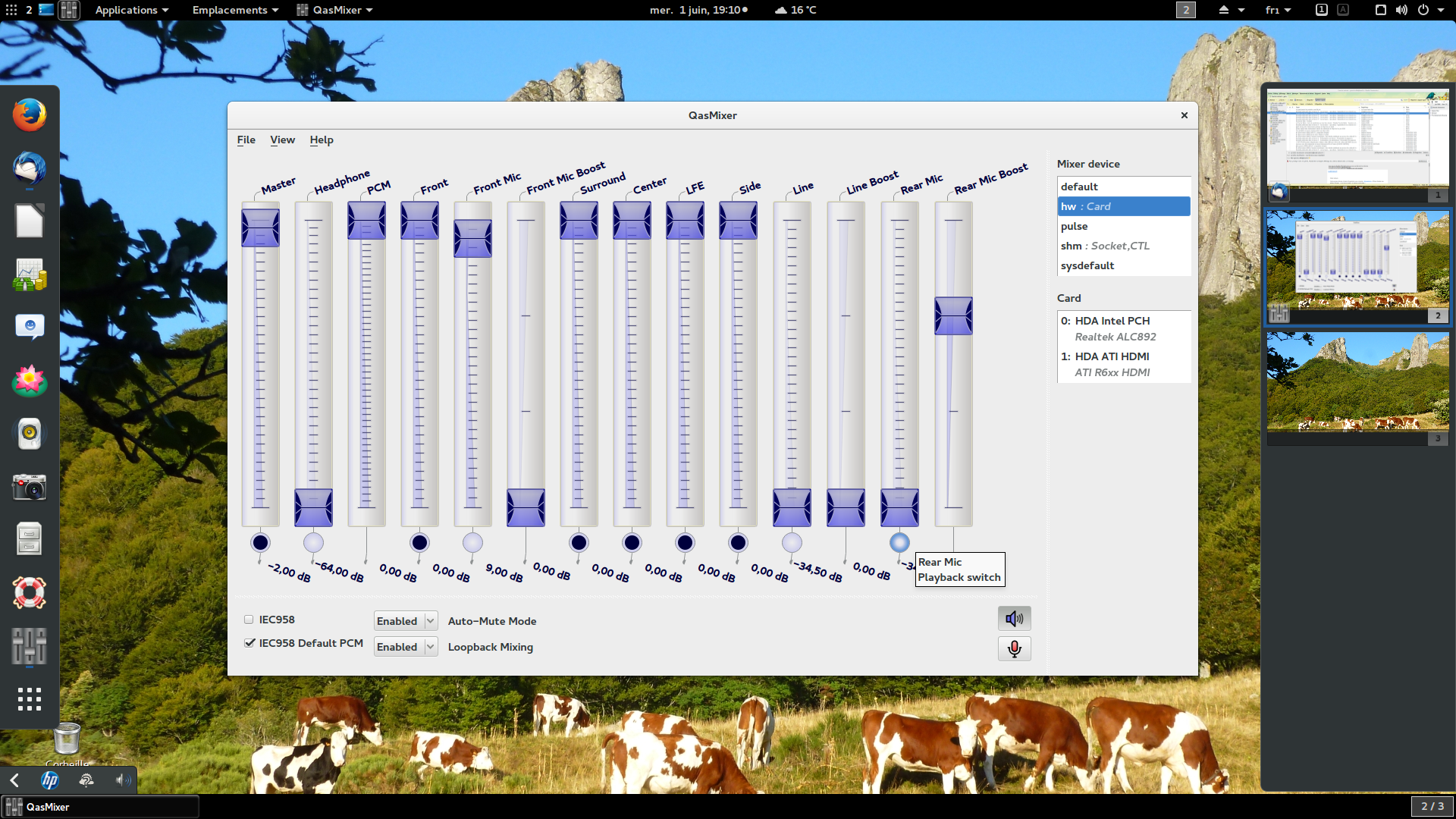Screen dimensions: 1456x819
Task: Open the camera screenshot app in dock
Action: (x=30, y=487)
